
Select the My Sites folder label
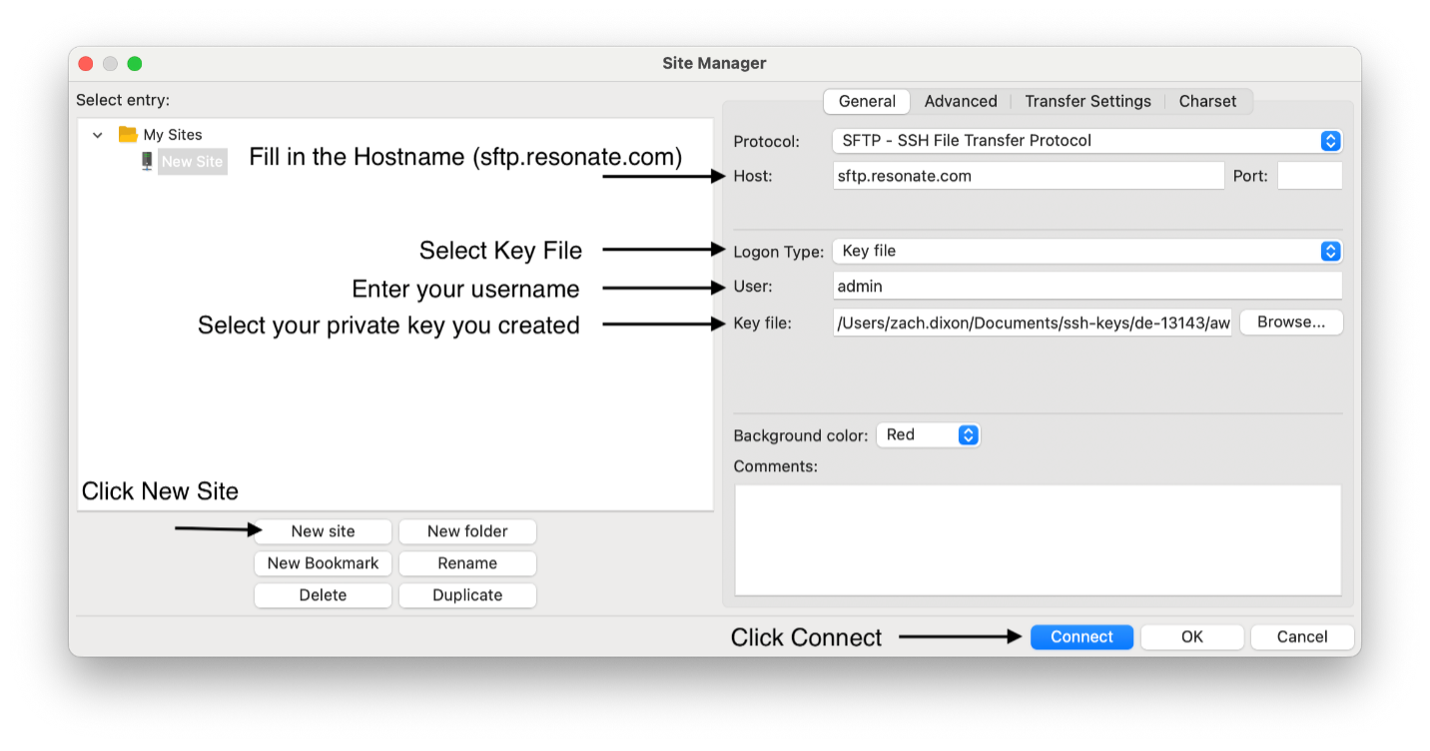coord(173,134)
